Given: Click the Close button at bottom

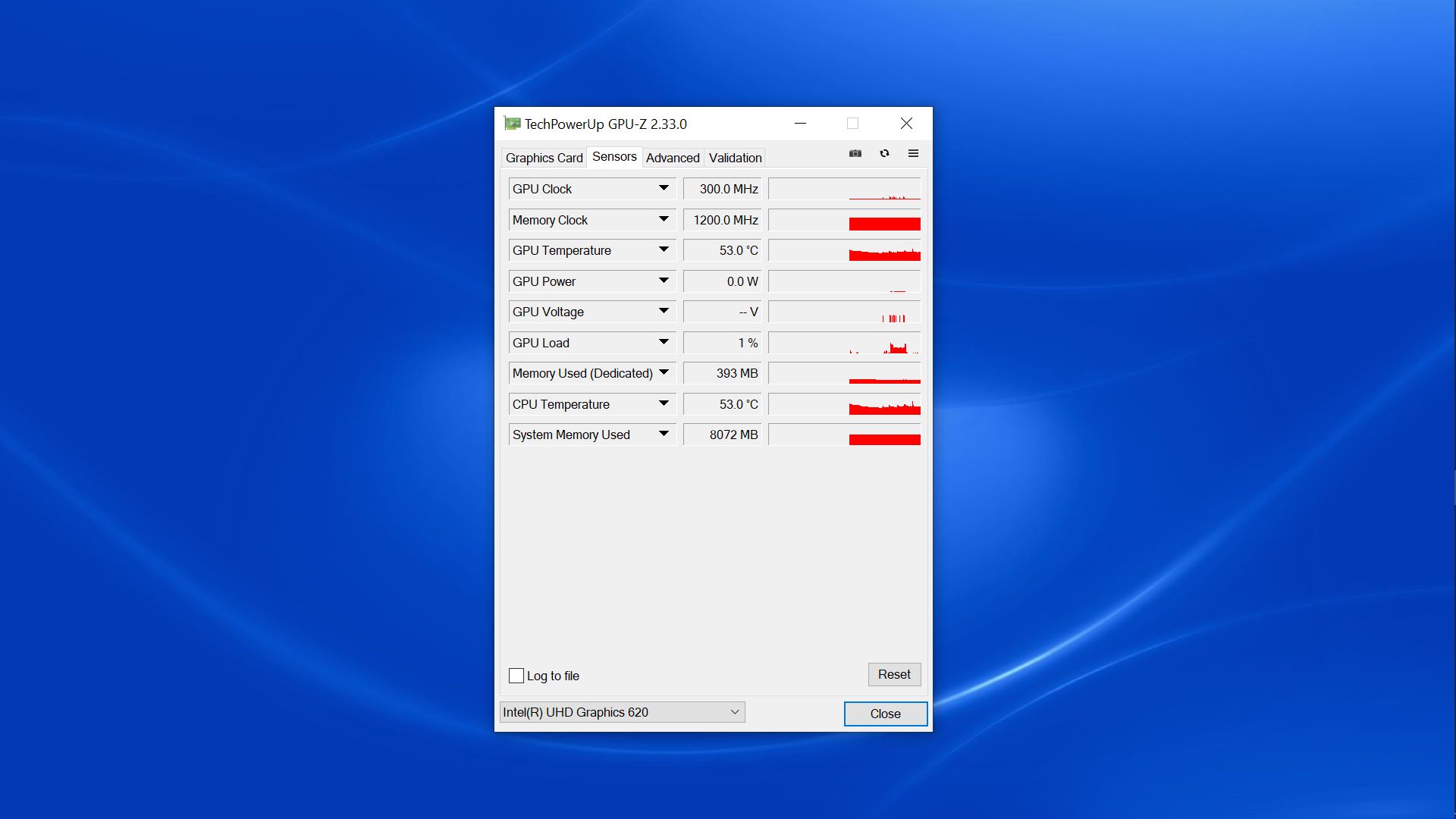Looking at the screenshot, I should point(885,714).
